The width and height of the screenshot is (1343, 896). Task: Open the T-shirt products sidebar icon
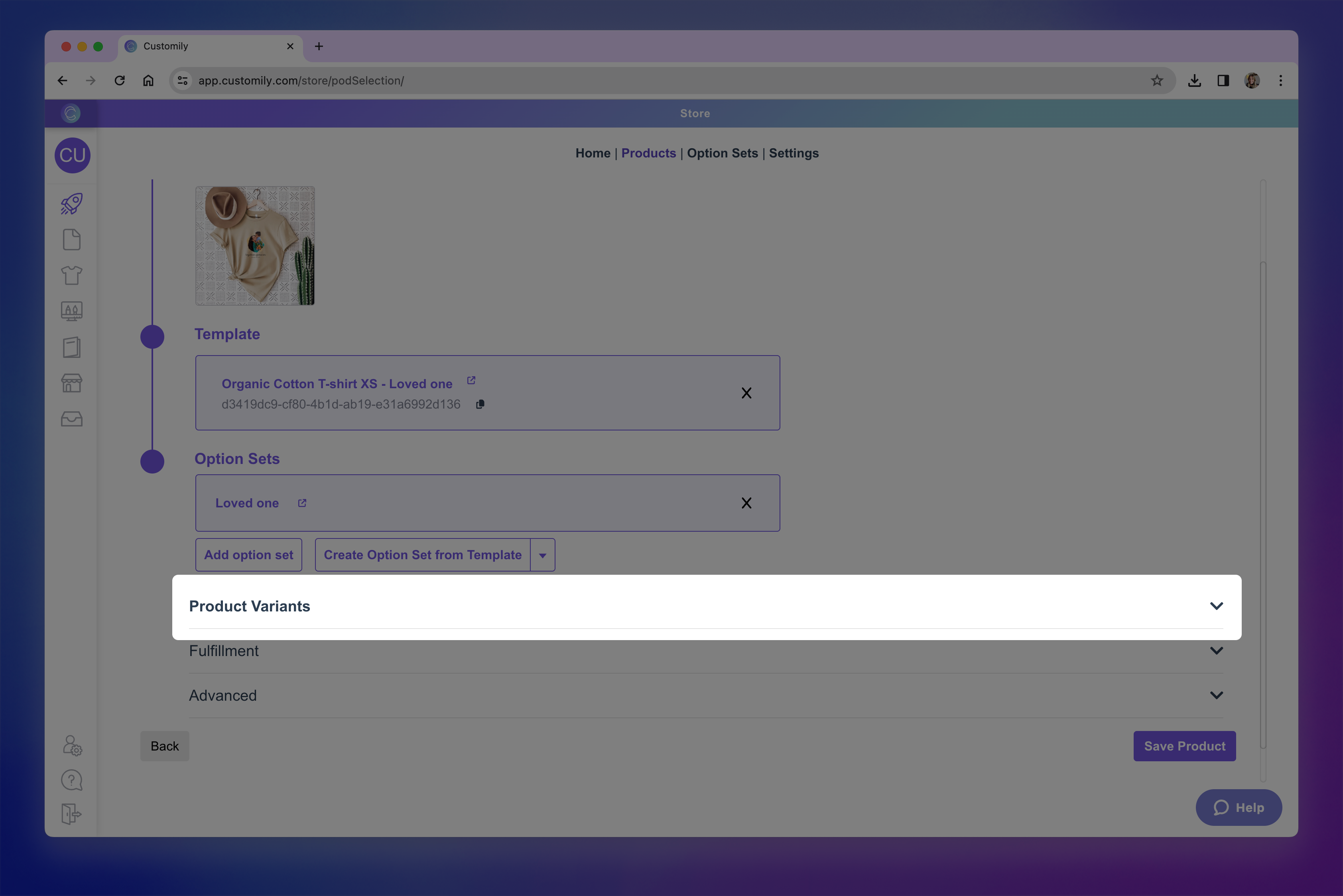click(x=71, y=275)
